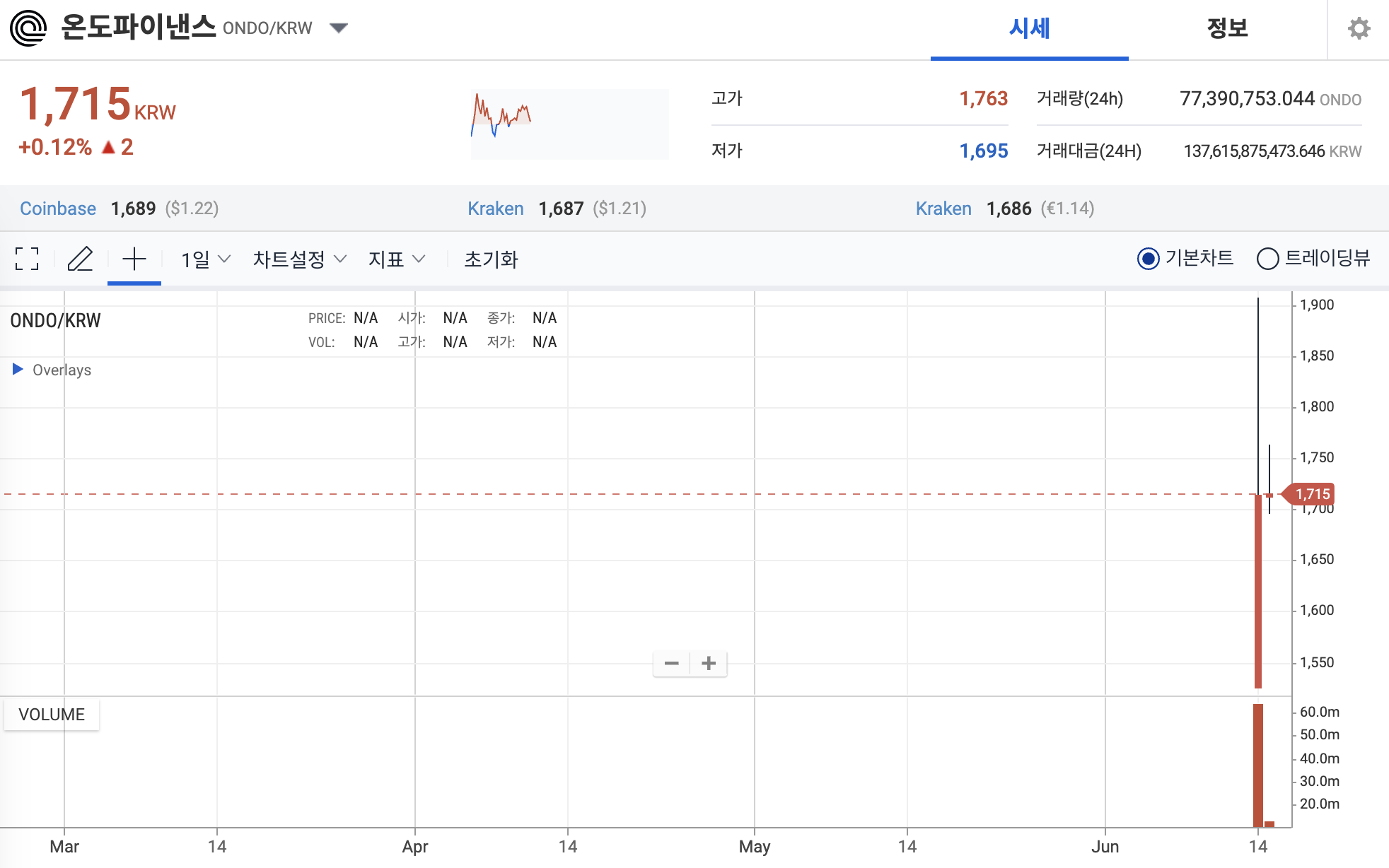
Task: Open the 차트설정 dropdown
Action: coord(300,259)
